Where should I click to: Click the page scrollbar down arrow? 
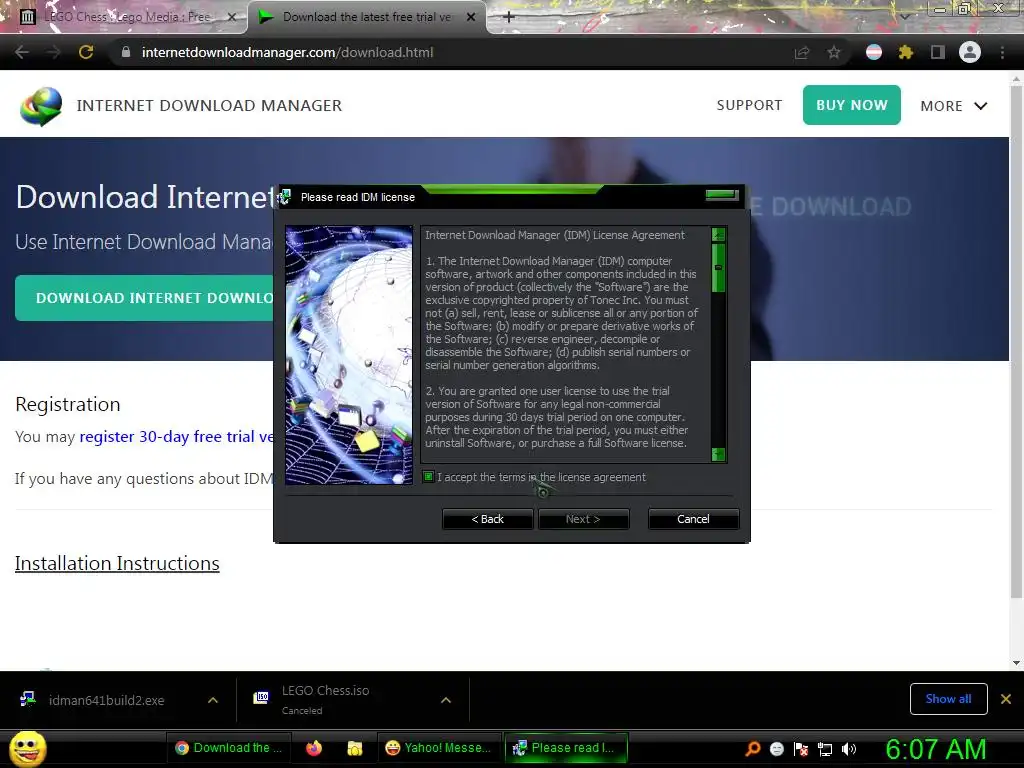pyautogui.click(x=1016, y=663)
